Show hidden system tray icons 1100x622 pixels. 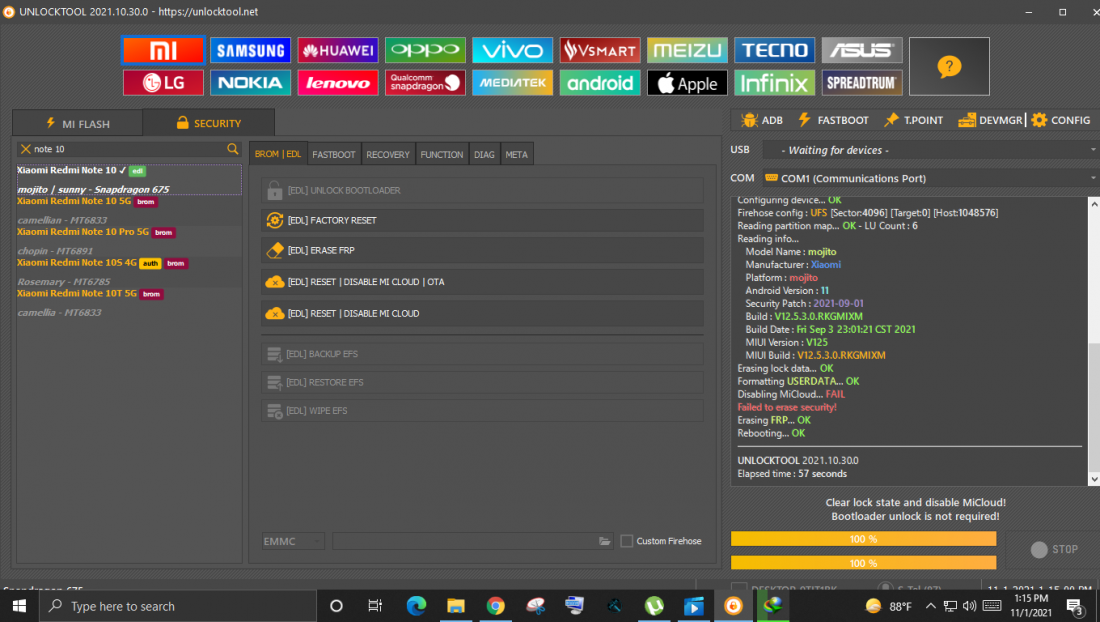(x=930, y=606)
